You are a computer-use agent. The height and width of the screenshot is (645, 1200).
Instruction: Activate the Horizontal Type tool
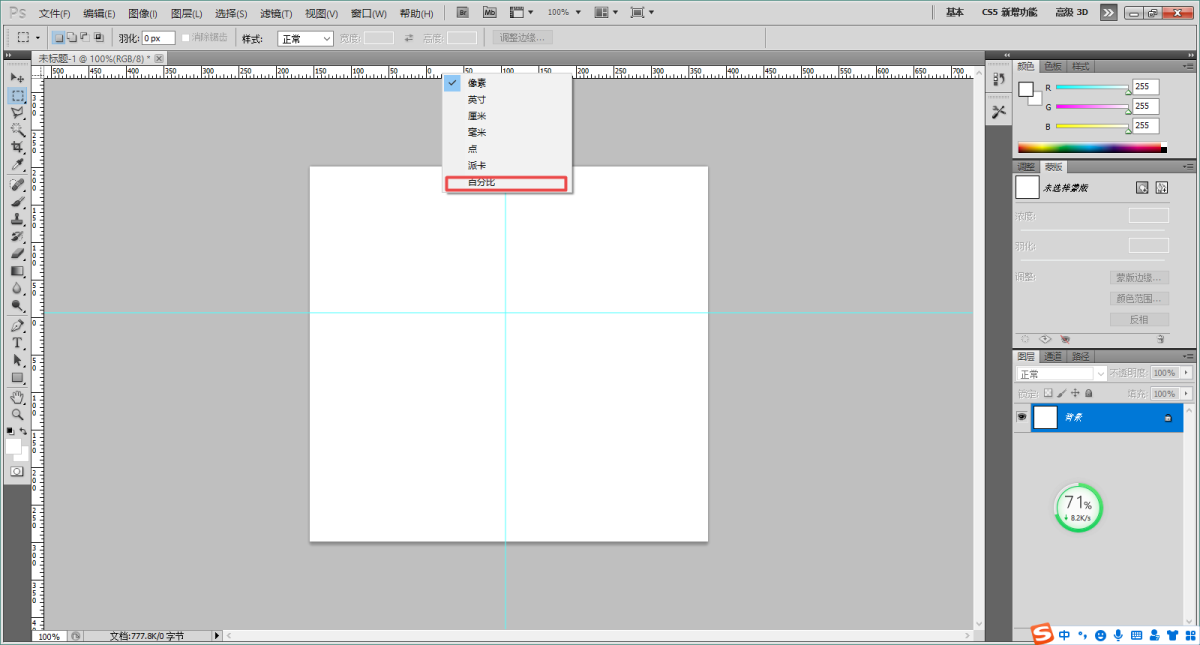click(x=17, y=343)
